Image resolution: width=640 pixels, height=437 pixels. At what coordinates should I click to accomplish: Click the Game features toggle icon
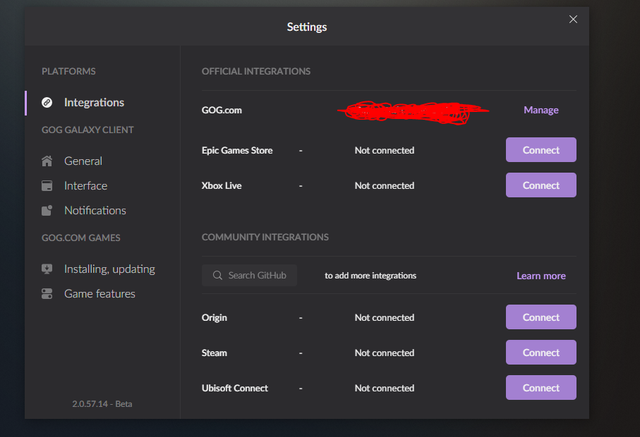tap(47, 294)
